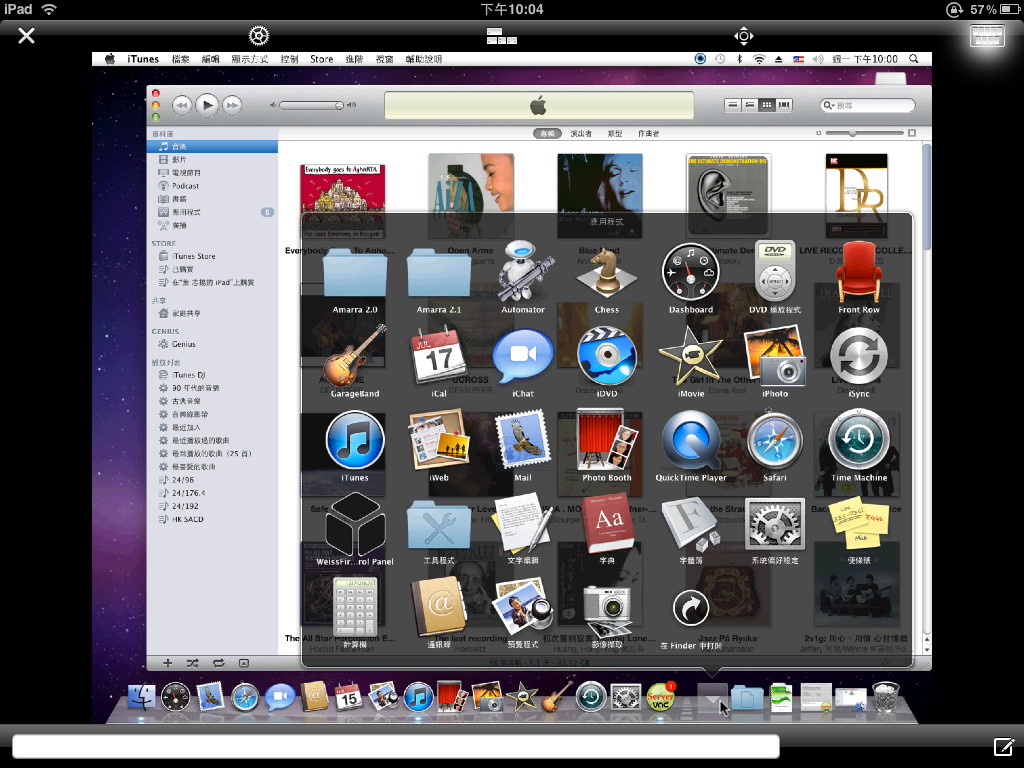Launch Chess from the applications grid
This screenshot has width=1024, height=768.
point(607,273)
